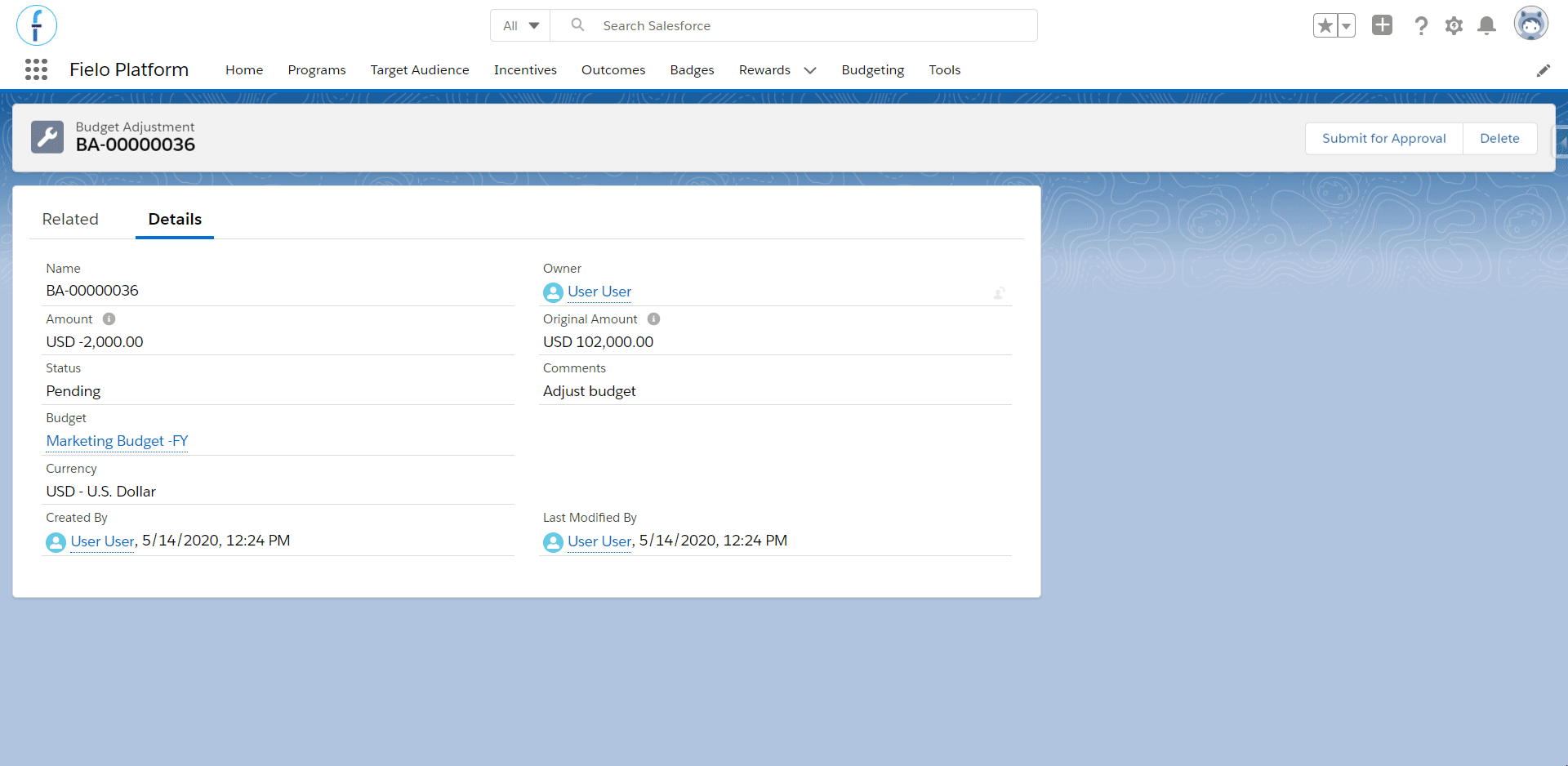Click Submit for Approval

click(x=1383, y=139)
